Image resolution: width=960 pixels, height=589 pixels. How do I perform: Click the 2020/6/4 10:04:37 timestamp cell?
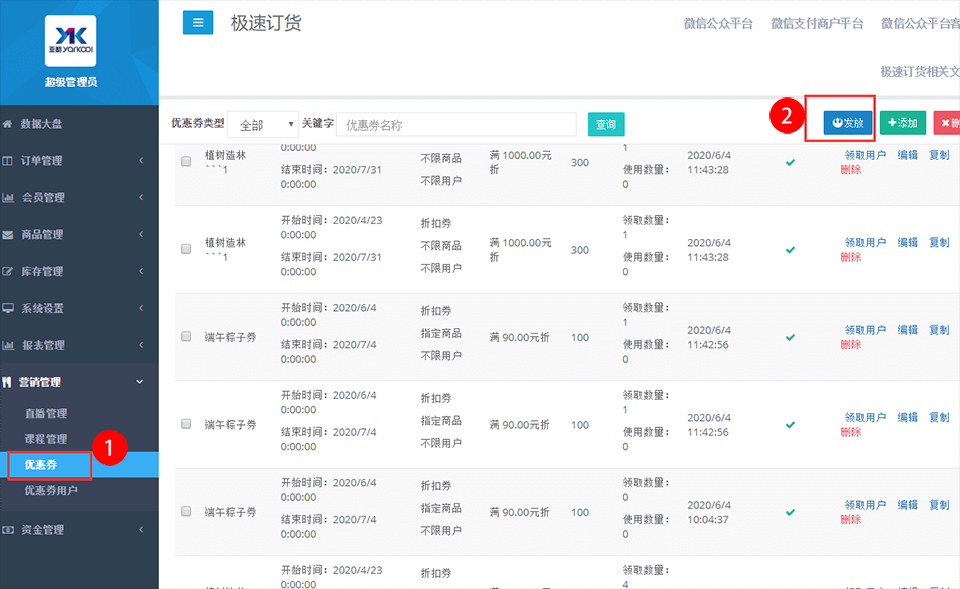pyautogui.click(x=709, y=512)
